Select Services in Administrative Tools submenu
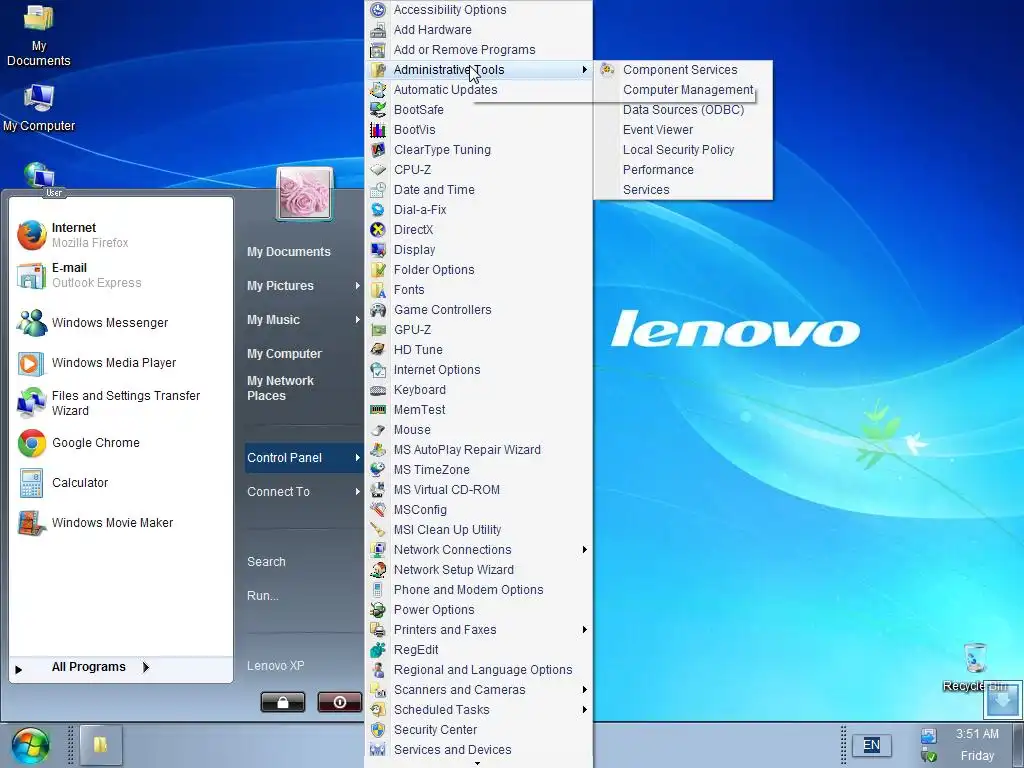Screen dimensions: 1024x768 pyautogui.click(x=683, y=189)
